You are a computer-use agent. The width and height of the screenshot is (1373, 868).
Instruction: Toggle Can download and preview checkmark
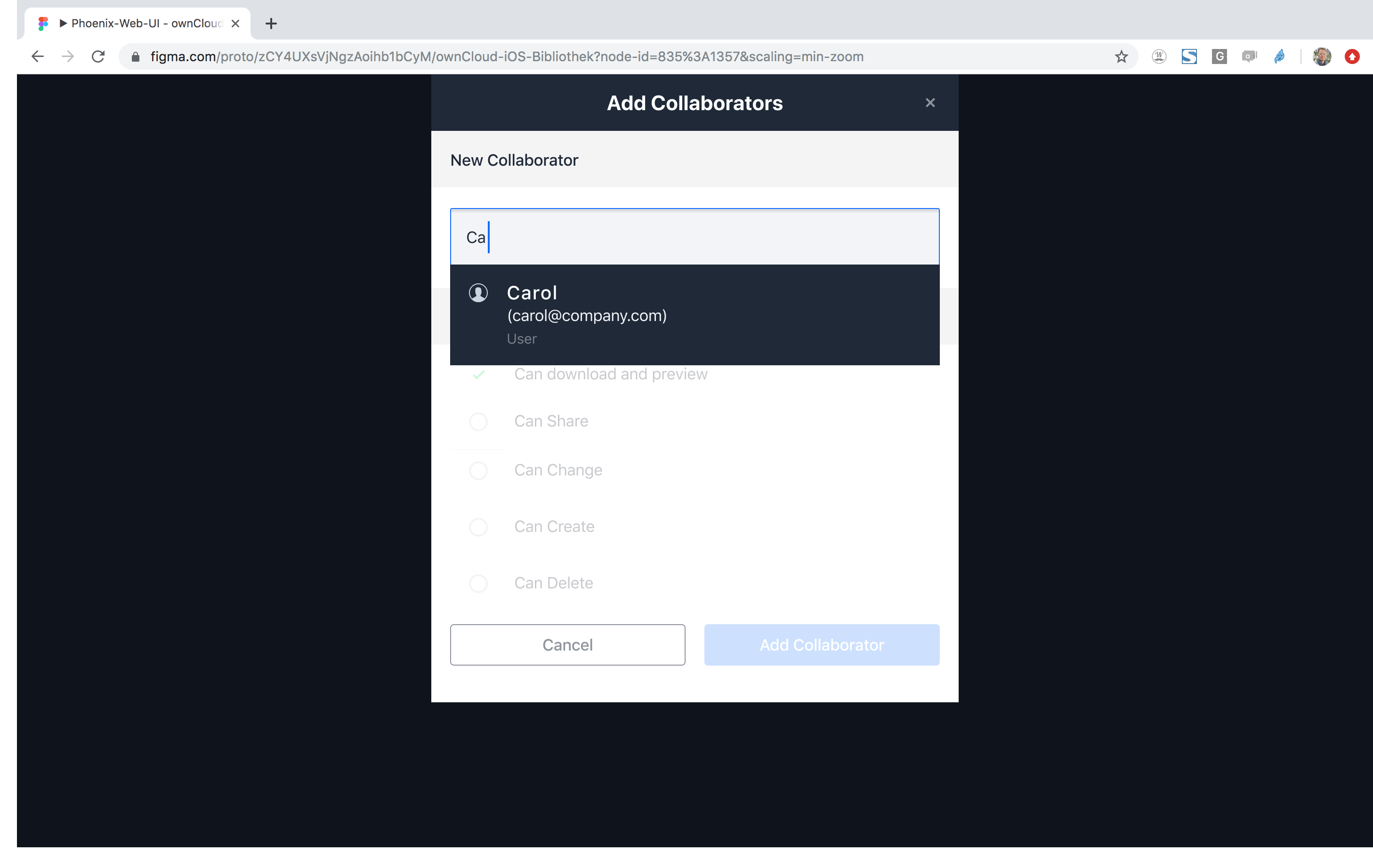(x=478, y=374)
